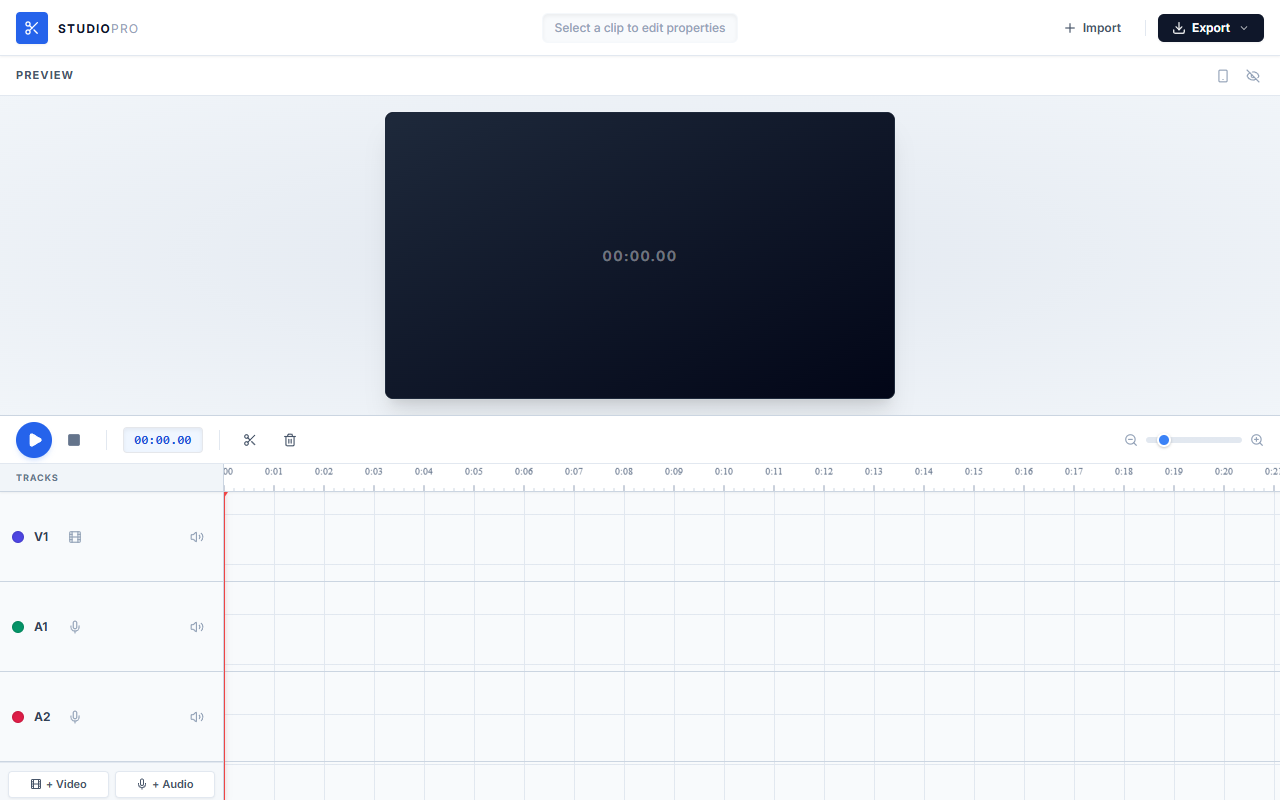Click the 0:18 mark on ruler
This screenshot has height=800, width=1280.
1124,472
